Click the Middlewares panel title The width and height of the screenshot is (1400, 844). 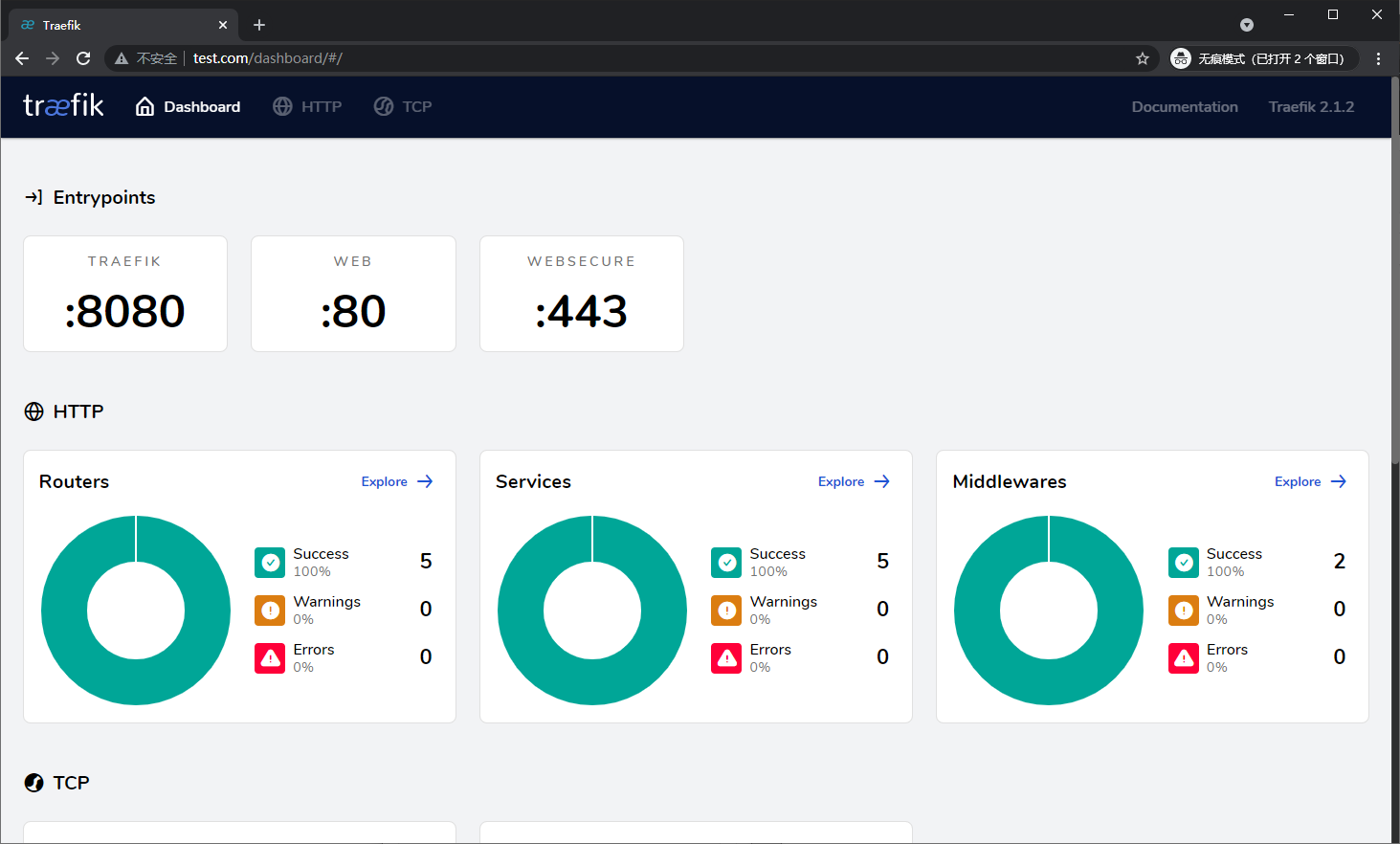click(1010, 481)
